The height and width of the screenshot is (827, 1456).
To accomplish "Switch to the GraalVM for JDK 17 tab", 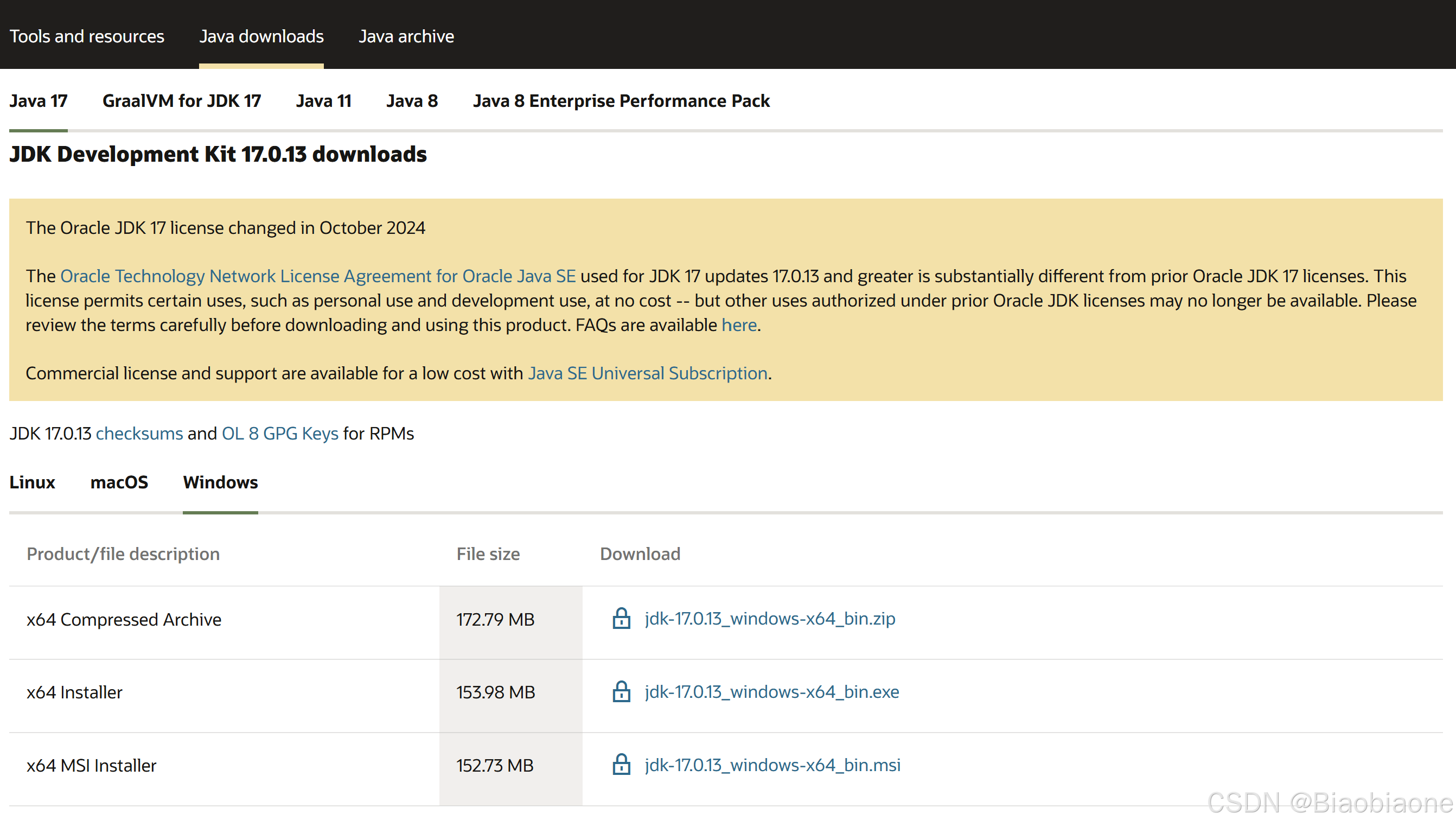I will coord(182,101).
